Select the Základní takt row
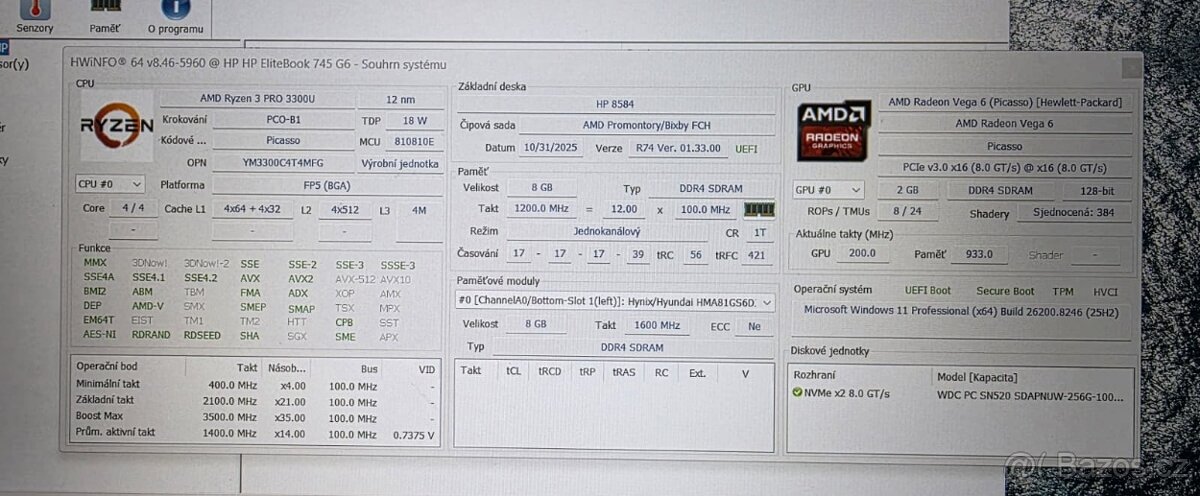The height and width of the screenshot is (496, 1200). point(257,400)
